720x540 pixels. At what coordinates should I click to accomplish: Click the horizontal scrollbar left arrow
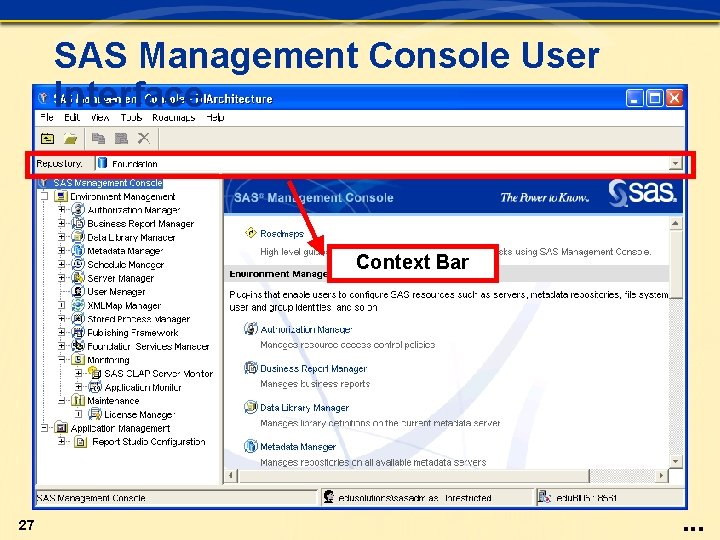(231, 476)
